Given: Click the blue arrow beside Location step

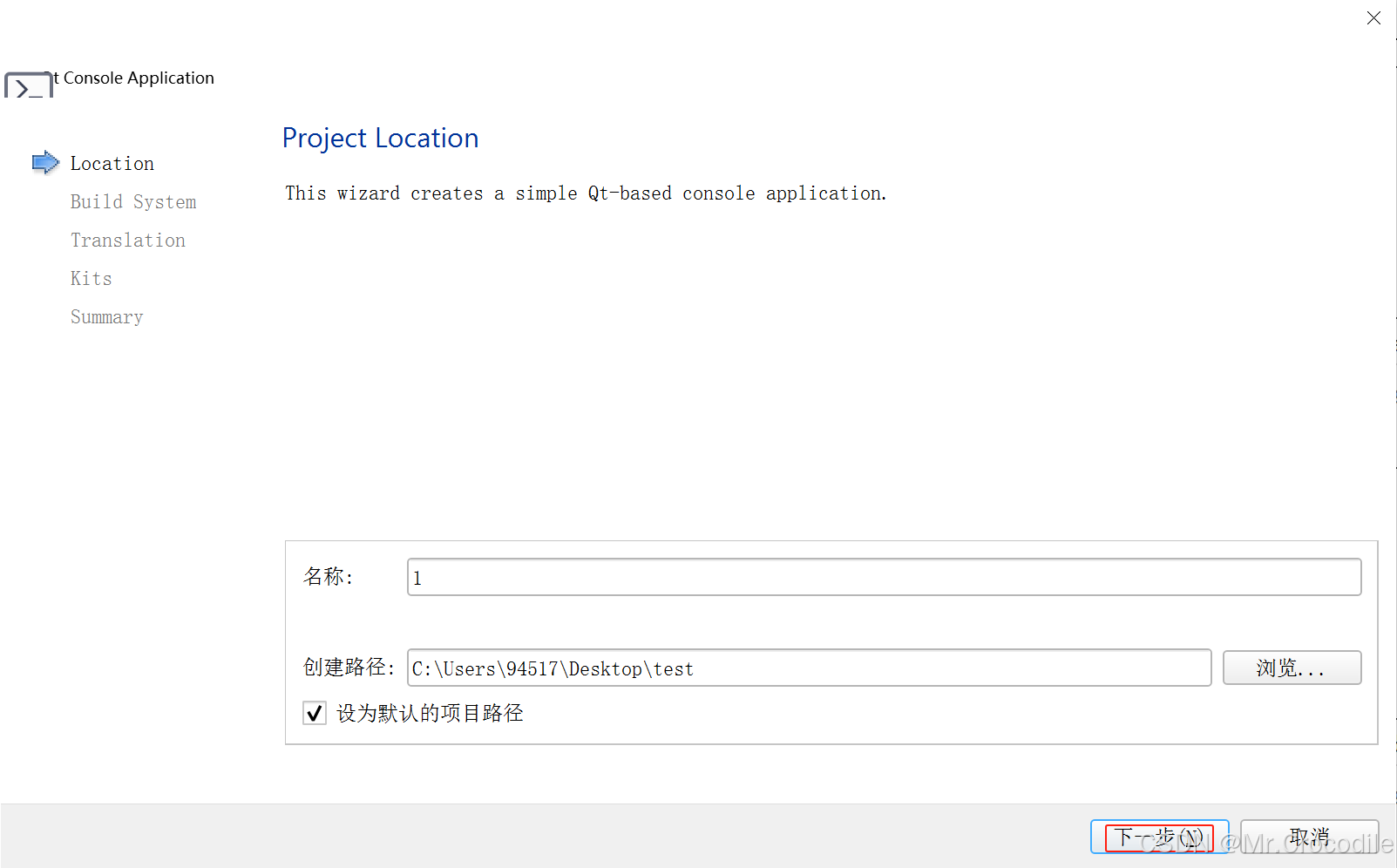Looking at the screenshot, I should tap(45, 163).
